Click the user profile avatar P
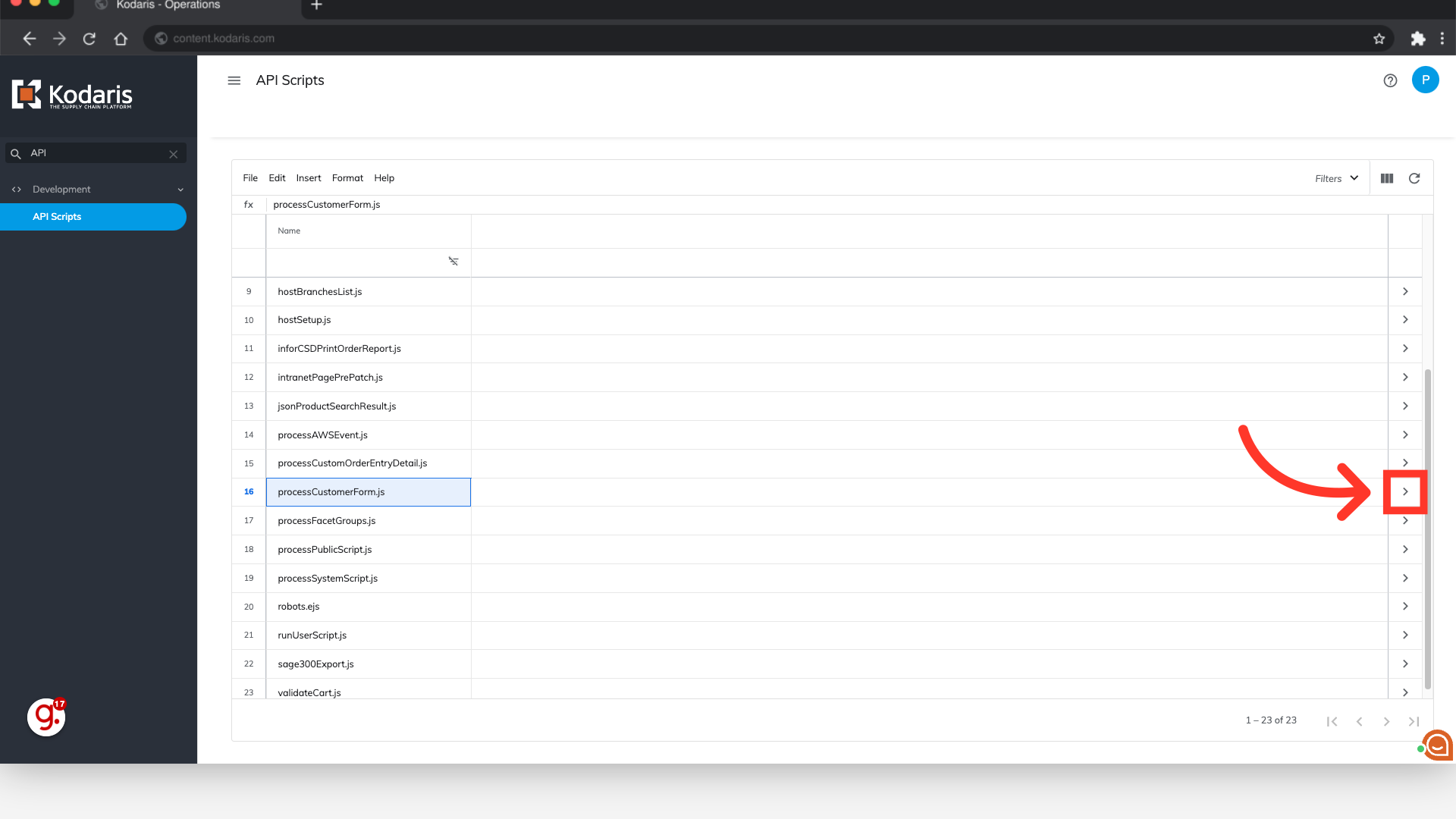Image resolution: width=1456 pixels, height=819 pixels. (1425, 80)
